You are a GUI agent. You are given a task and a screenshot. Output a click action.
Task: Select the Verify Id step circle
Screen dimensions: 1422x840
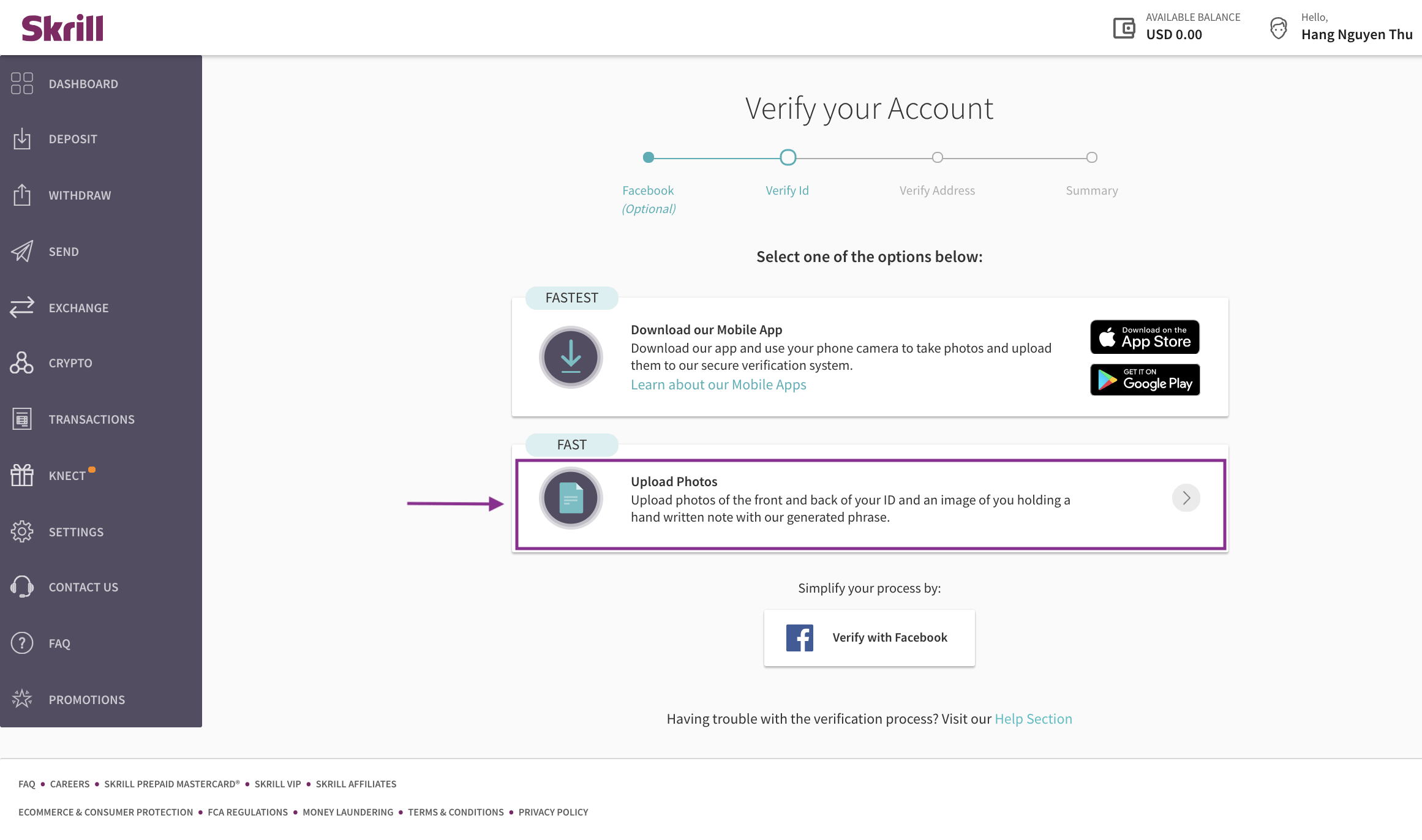(788, 157)
